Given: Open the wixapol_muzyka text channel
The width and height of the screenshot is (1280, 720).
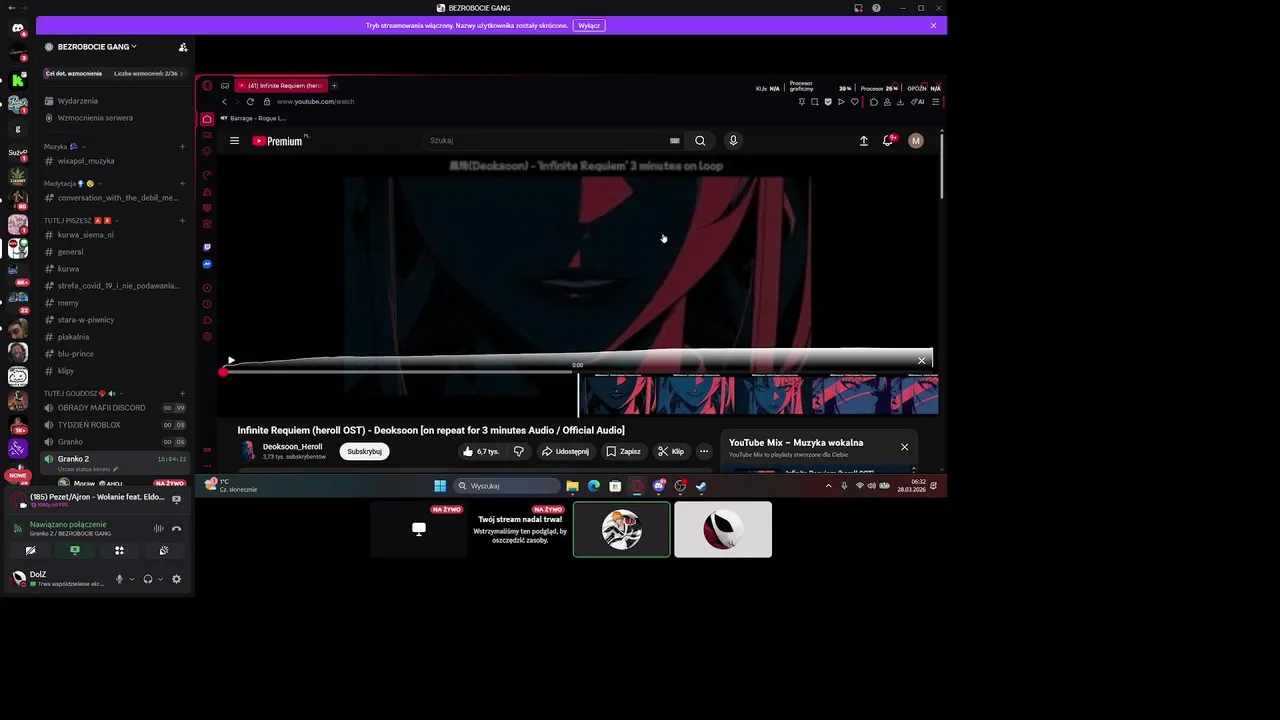Looking at the screenshot, I should [x=86, y=161].
